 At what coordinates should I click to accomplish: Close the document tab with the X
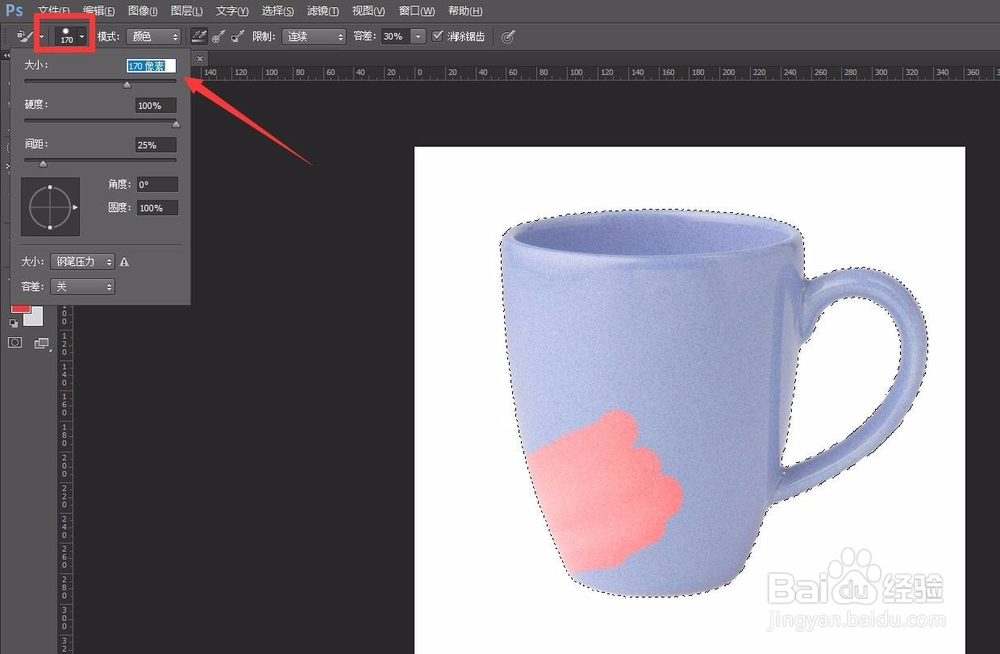click(200, 59)
